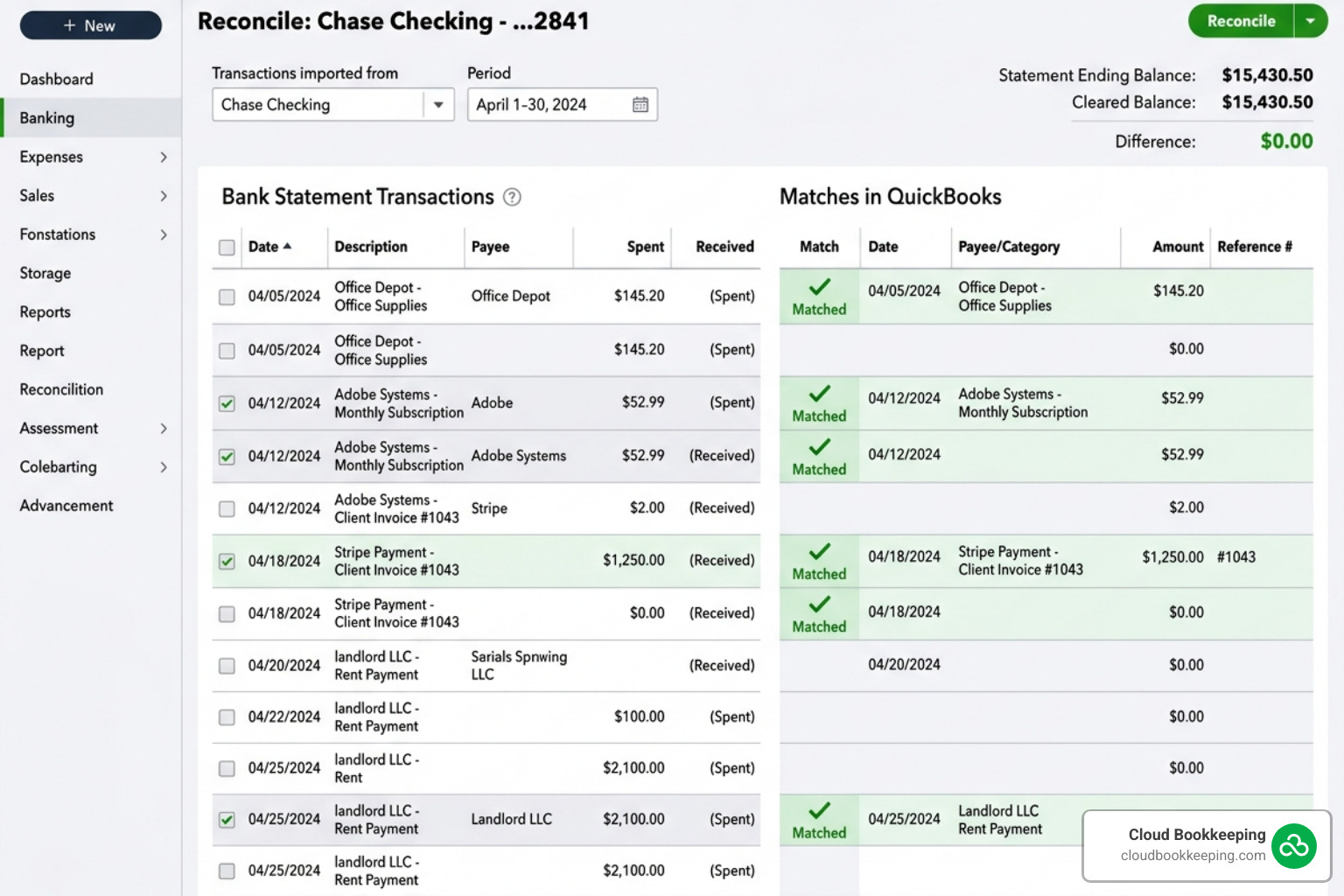
Task: Click the Payee/Category column header
Action: pos(1009,247)
